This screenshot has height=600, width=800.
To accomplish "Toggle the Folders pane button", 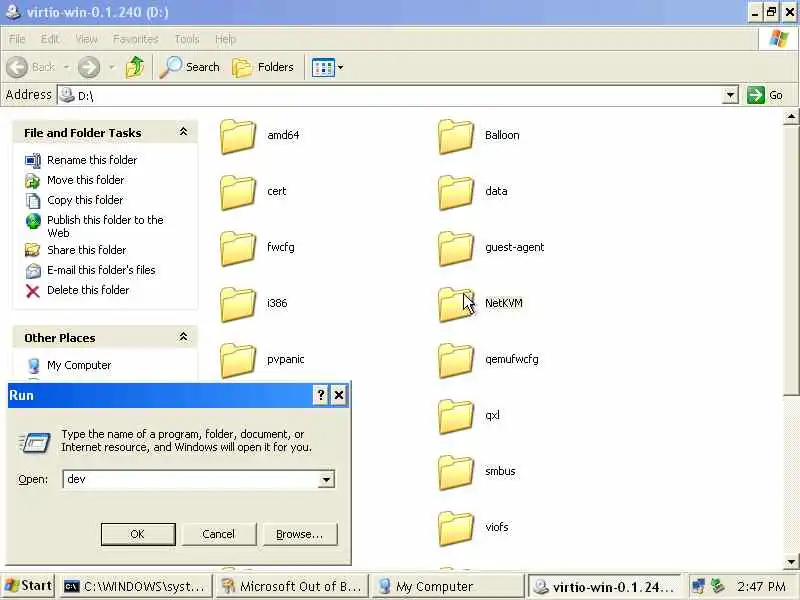I will pos(263,67).
